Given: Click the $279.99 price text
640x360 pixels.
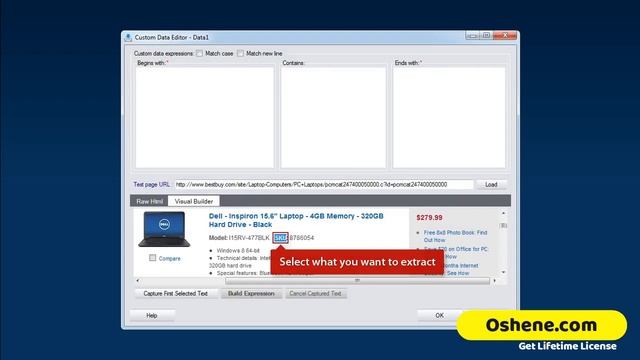Looking at the screenshot, I should (429, 218).
